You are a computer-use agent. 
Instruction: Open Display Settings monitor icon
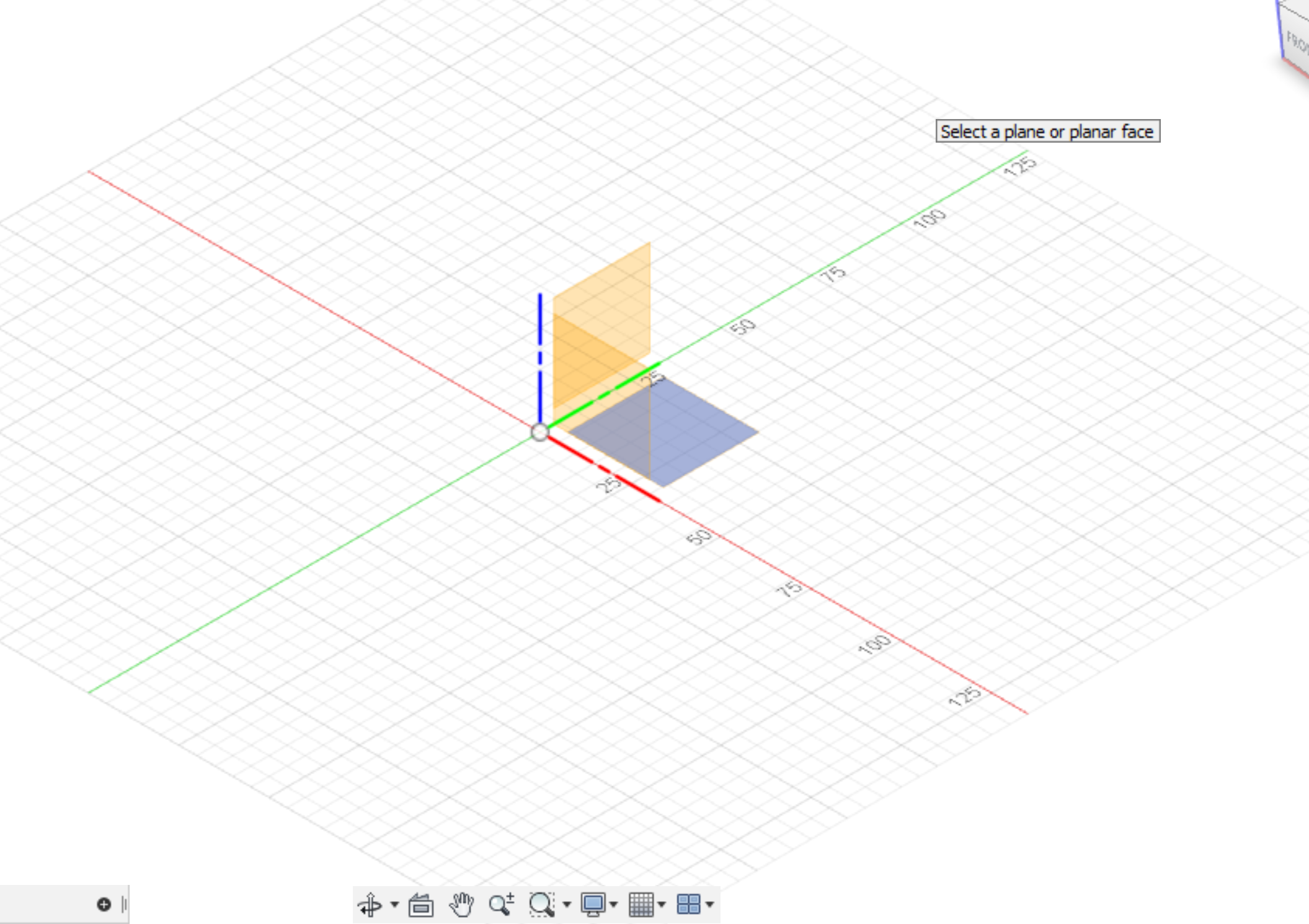(593, 905)
